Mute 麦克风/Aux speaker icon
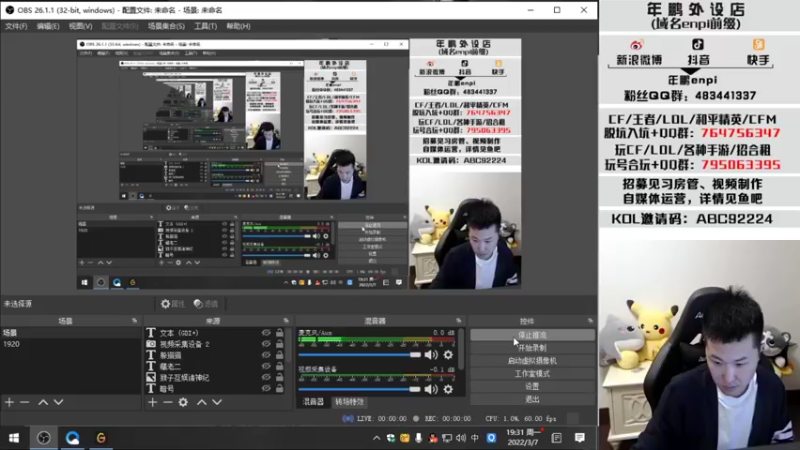 point(431,355)
